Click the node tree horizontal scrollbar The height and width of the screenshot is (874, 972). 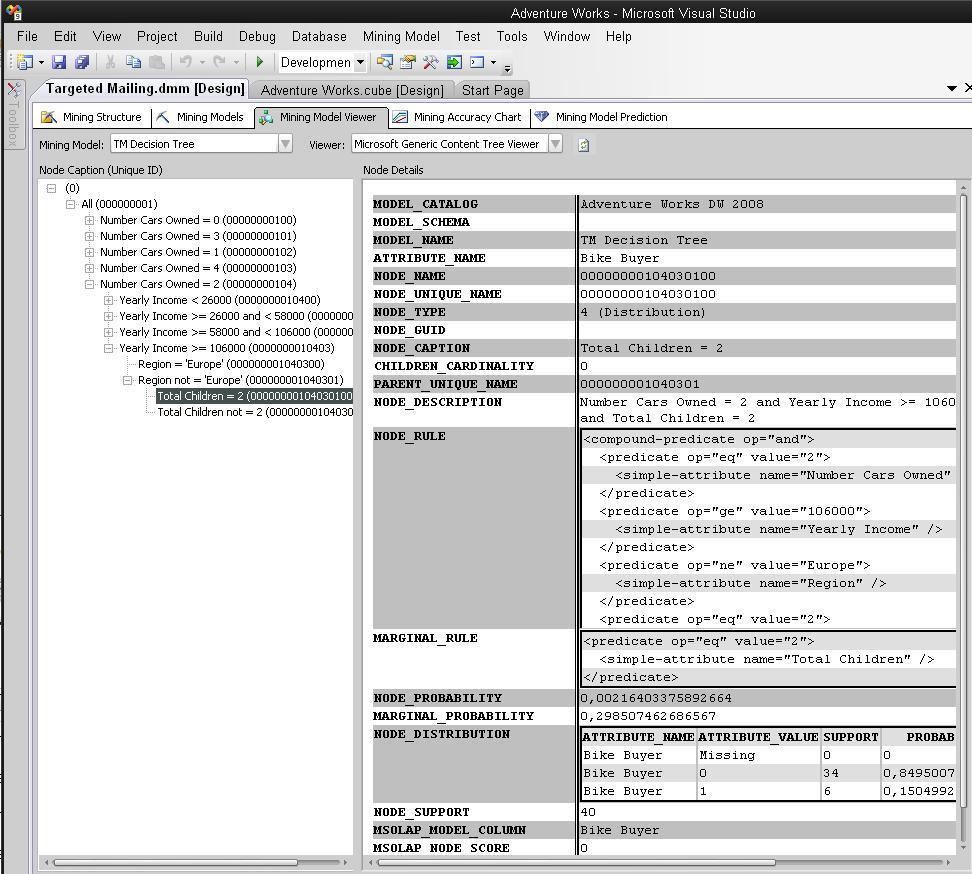tap(175, 862)
